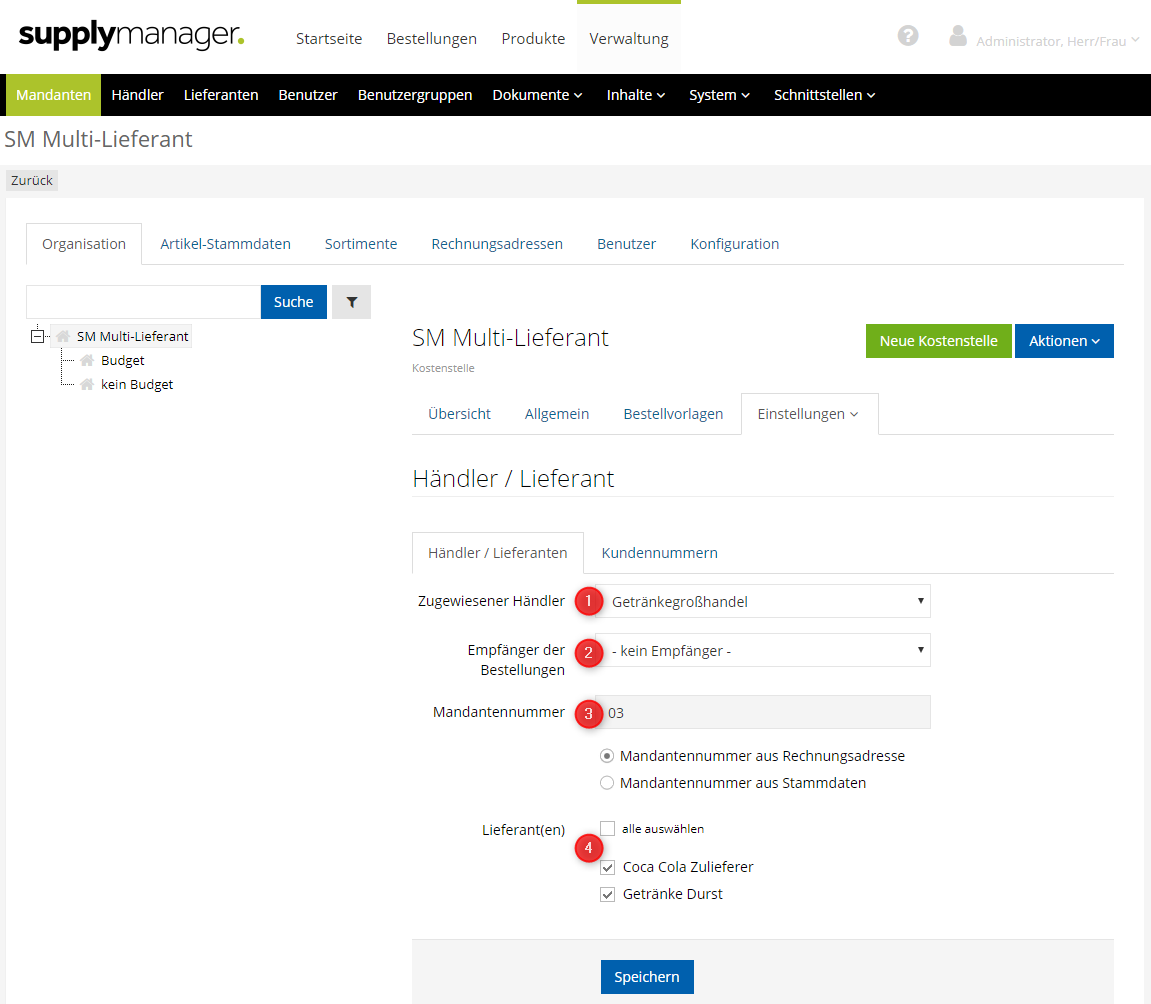
Task: Uncheck the Coca Cola Zulieferer checkbox
Action: tap(607, 867)
